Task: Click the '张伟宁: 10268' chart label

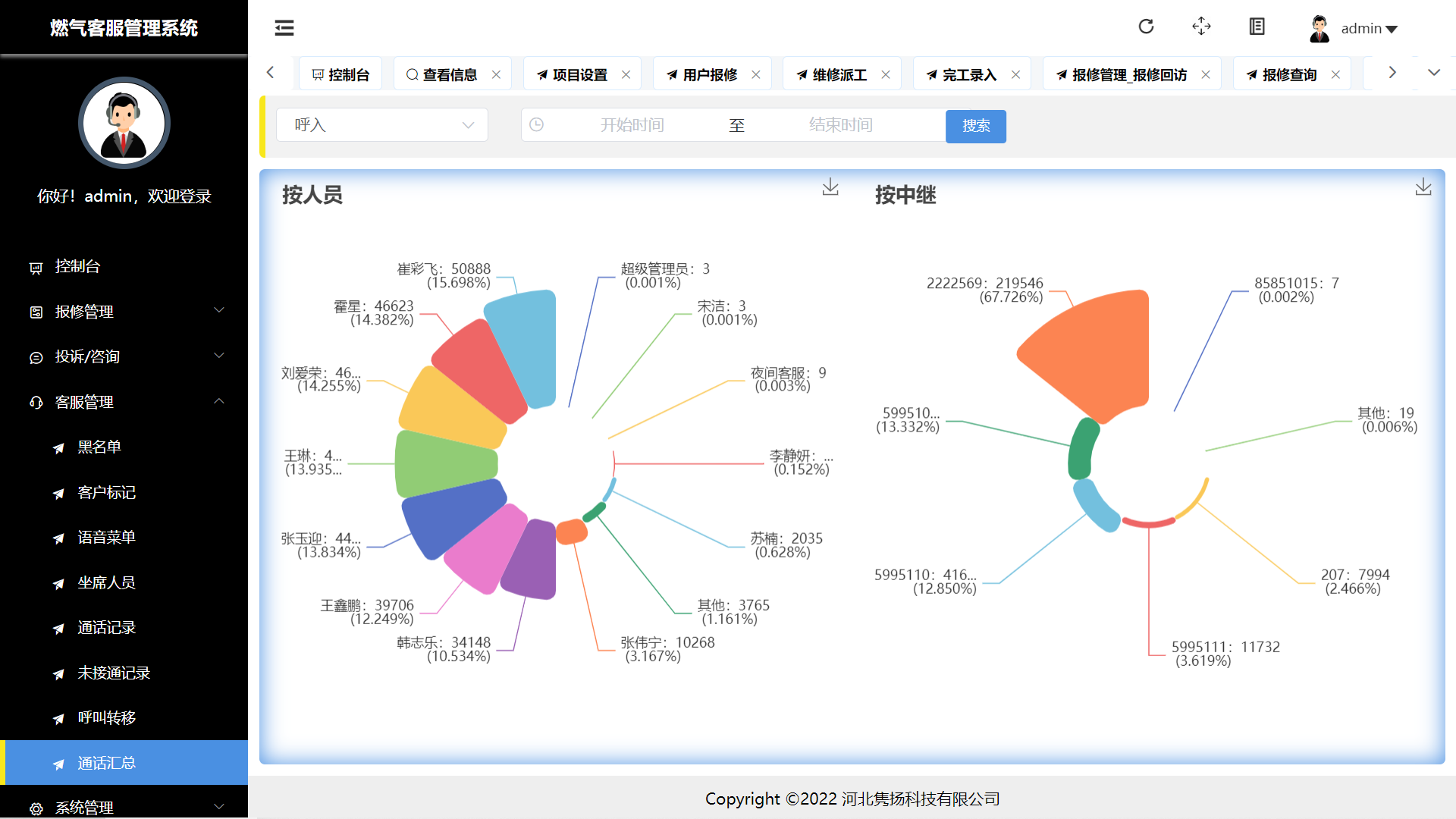Action: click(x=667, y=649)
